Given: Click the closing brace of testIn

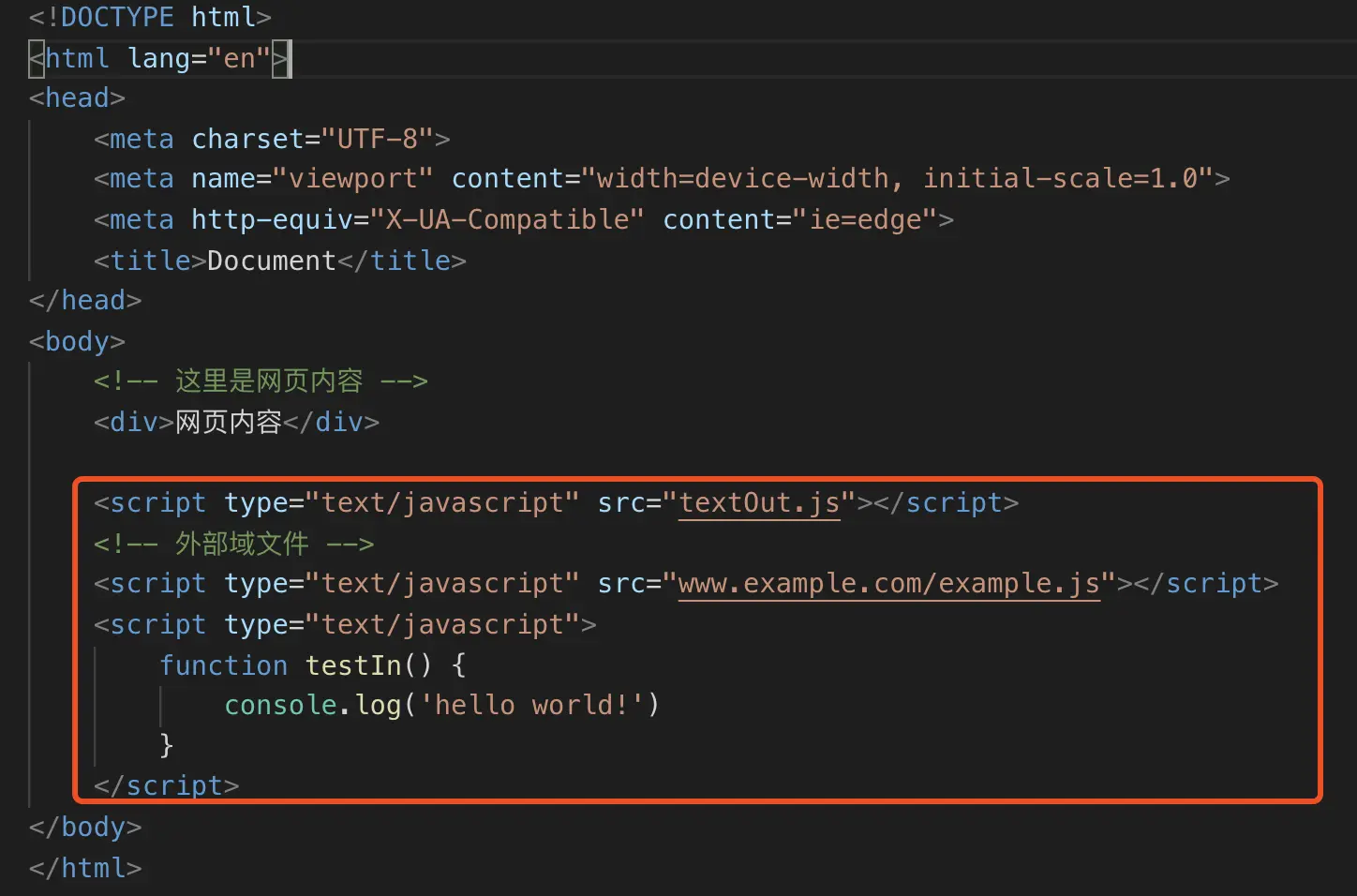Looking at the screenshot, I should click(167, 746).
